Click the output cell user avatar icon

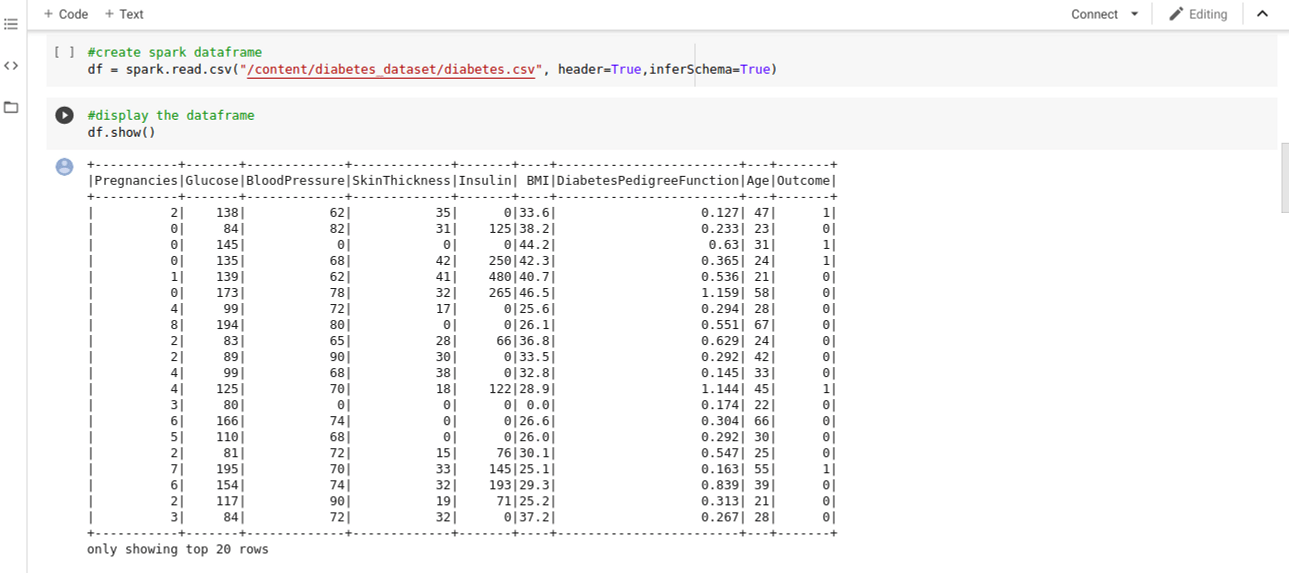pyautogui.click(x=64, y=166)
